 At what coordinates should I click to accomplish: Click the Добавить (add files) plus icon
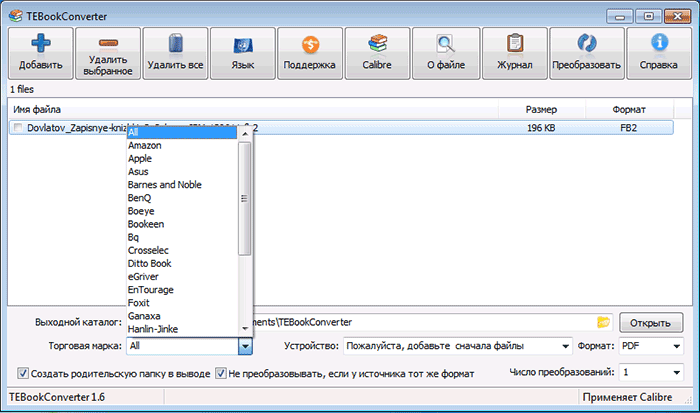pos(41,43)
